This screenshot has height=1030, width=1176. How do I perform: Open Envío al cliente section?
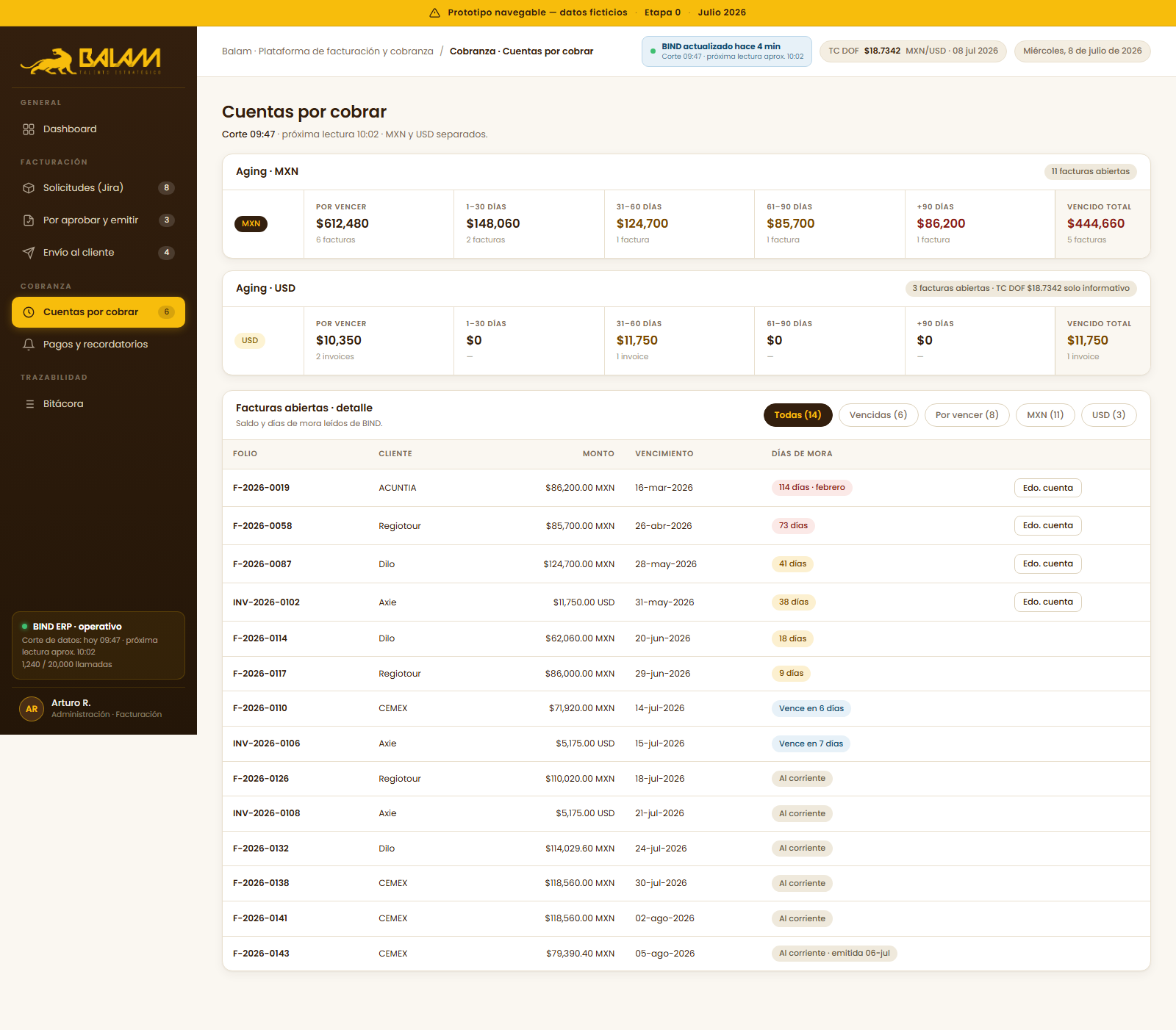pos(98,253)
